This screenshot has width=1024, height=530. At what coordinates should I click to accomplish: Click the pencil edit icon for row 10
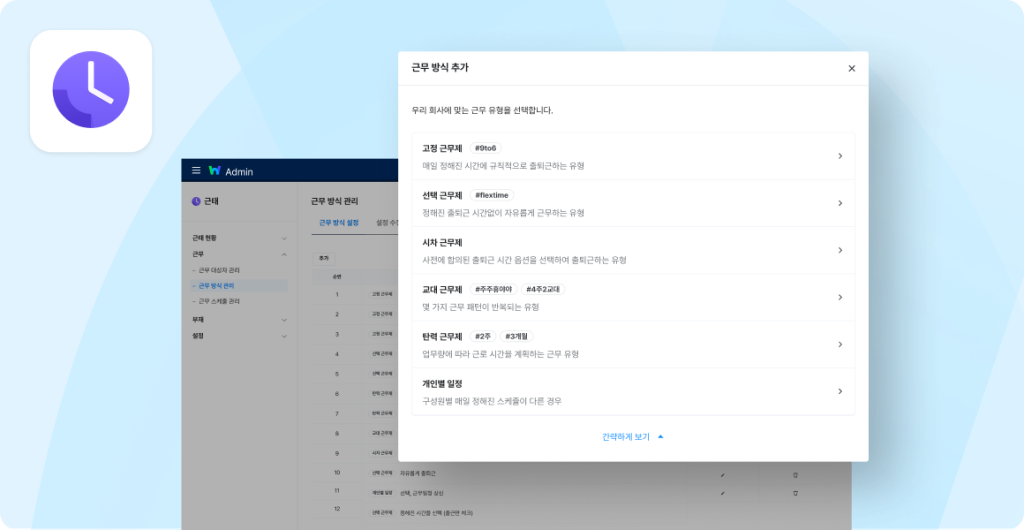coord(722,473)
